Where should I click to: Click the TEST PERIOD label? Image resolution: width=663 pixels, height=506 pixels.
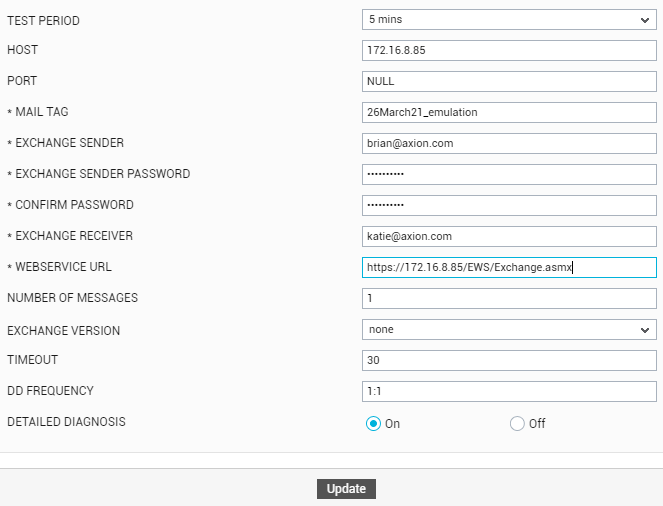(x=43, y=21)
